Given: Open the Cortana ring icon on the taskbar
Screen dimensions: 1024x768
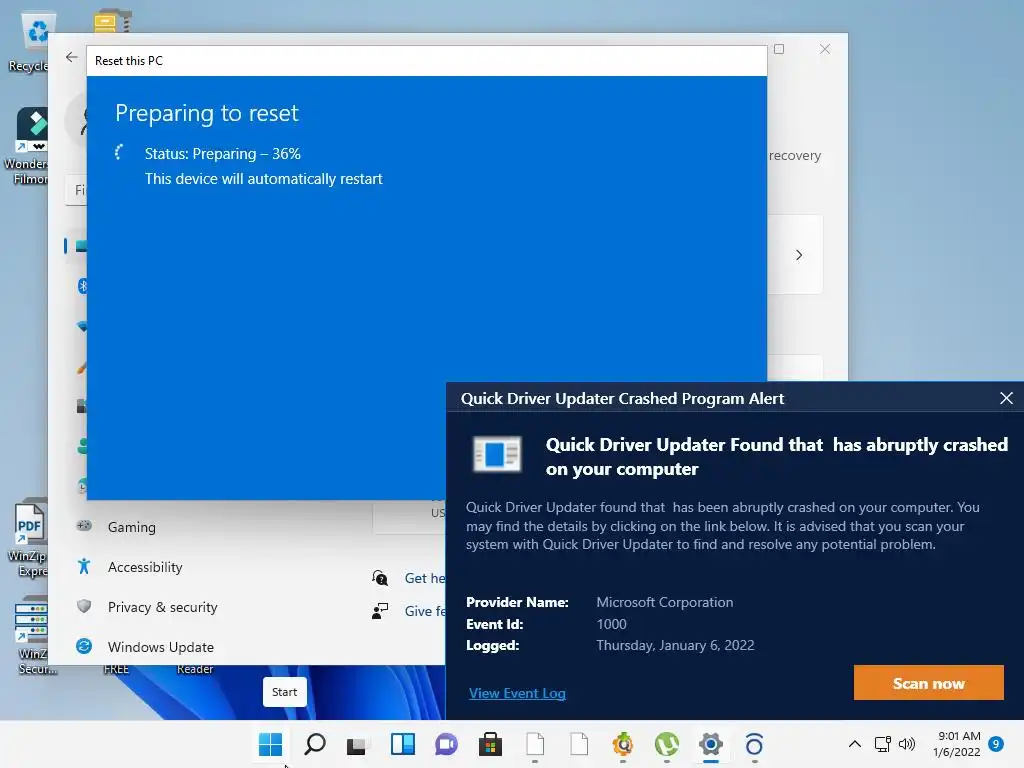Looking at the screenshot, I should (754, 744).
